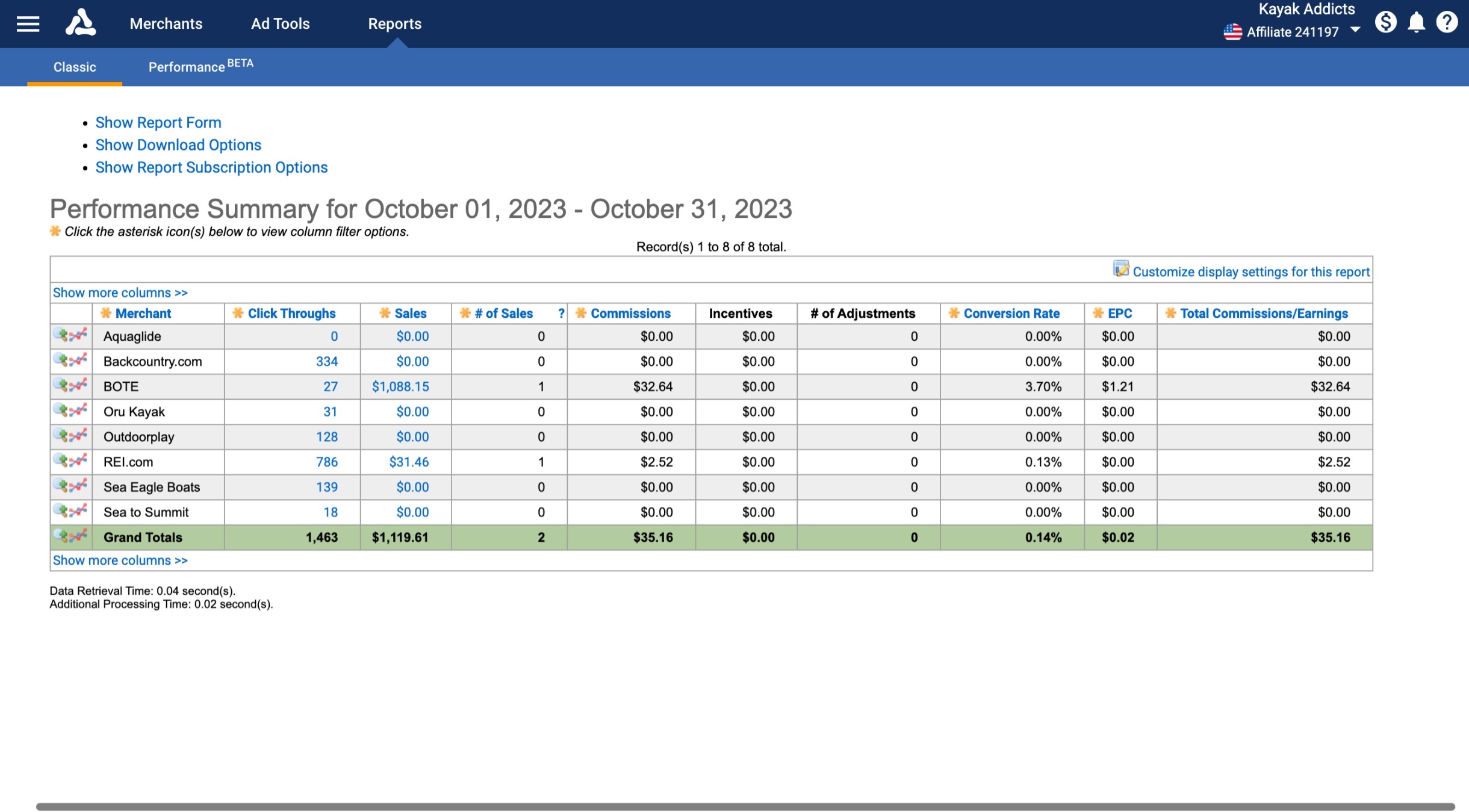The height and width of the screenshot is (812, 1469).
Task: Select the Kayak Addicts account name
Action: (x=1306, y=9)
